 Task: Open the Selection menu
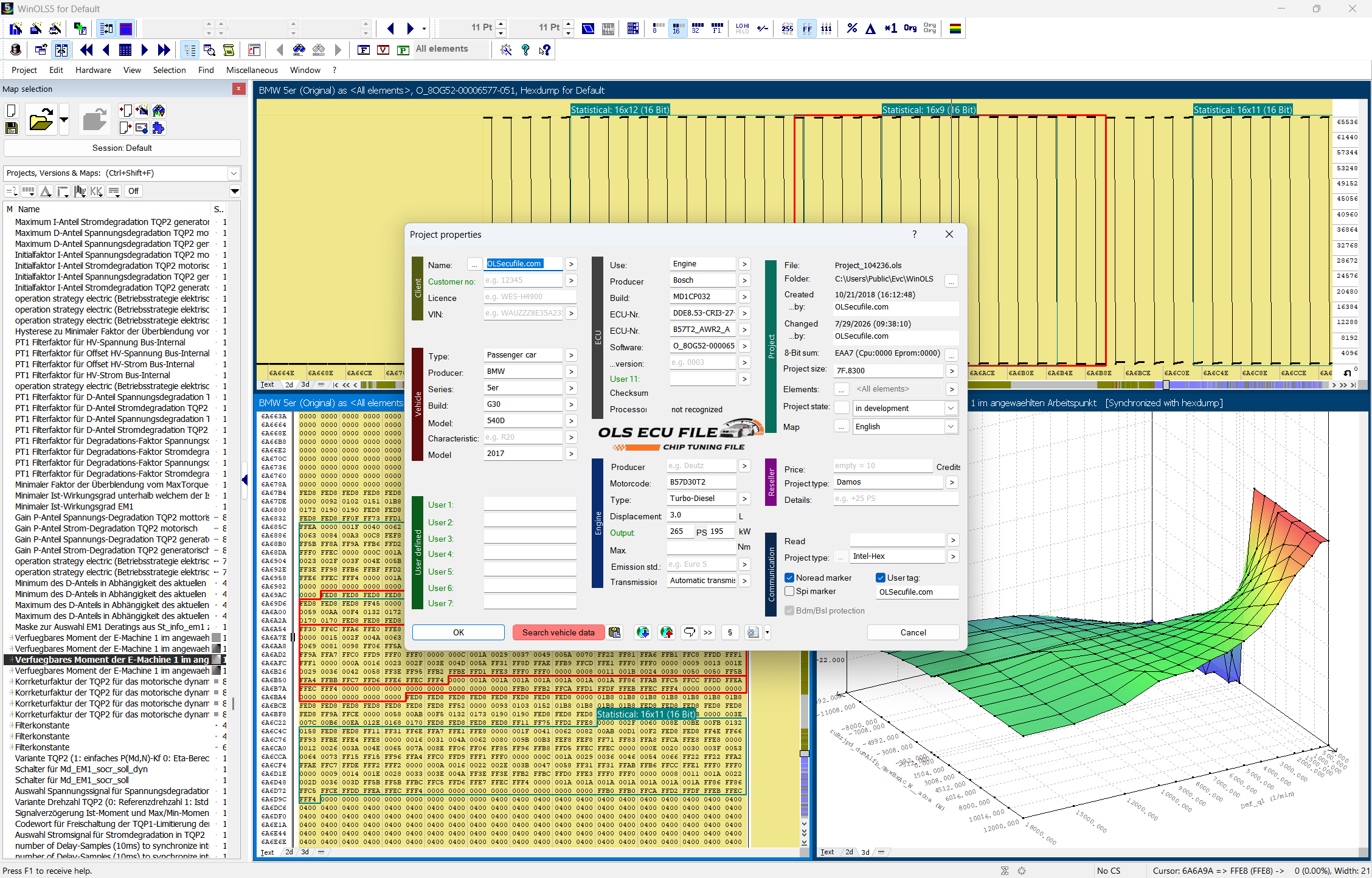pyautogui.click(x=169, y=70)
